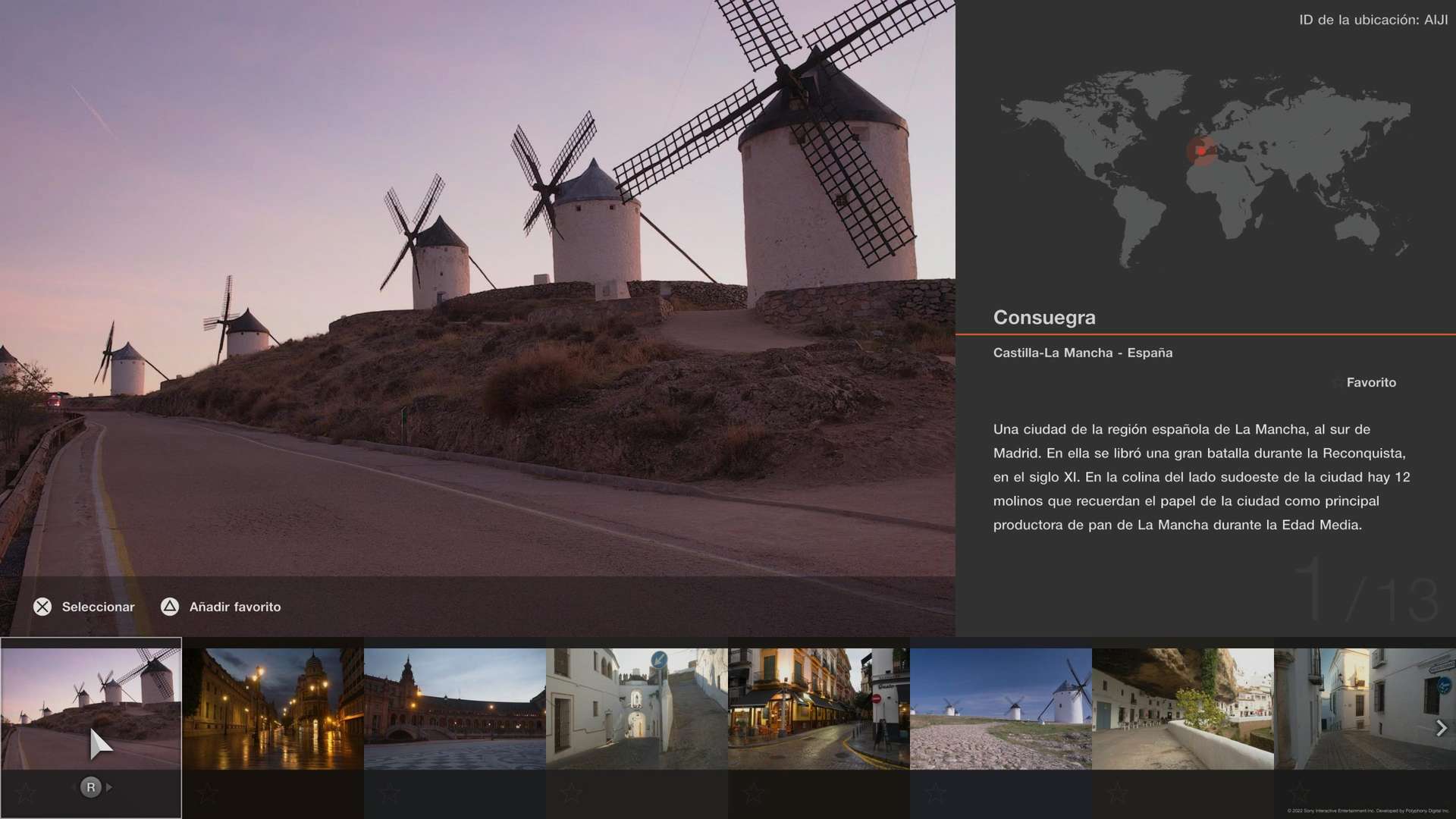Toggle favorite star under plaza thumbnail
This screenshot has height=819, width=1456.
pos(389,793)
